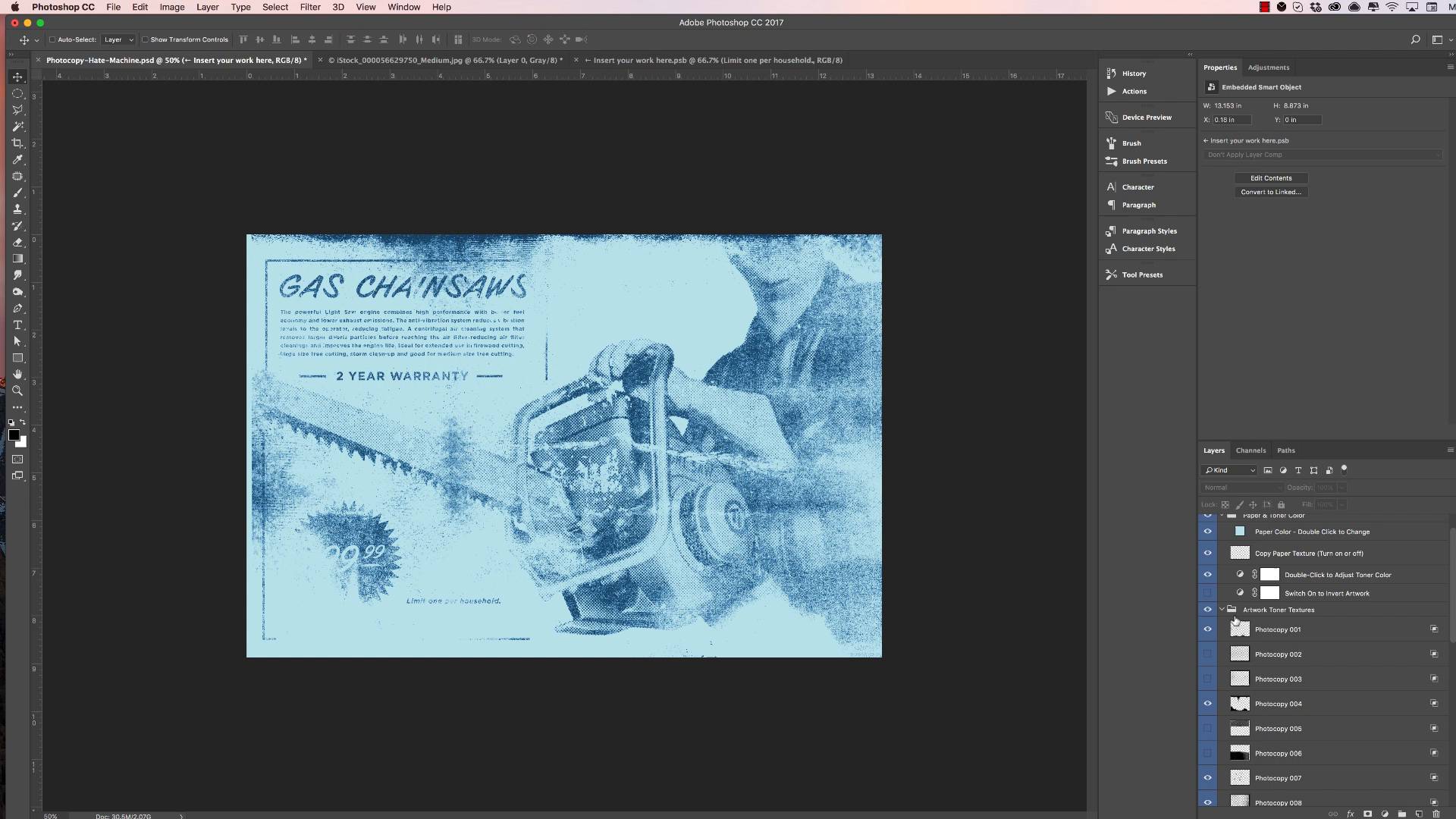The image size is (1456, 819).
Task: Enable Show Transform Controls checkbox
Action: (x=145, y=40)
